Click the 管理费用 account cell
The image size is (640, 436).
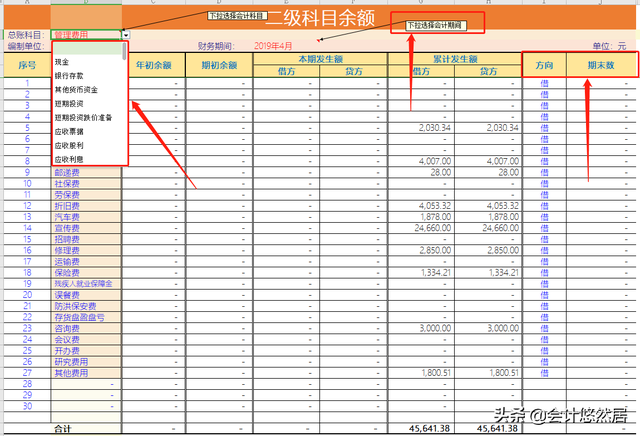[x=86, y=35]
